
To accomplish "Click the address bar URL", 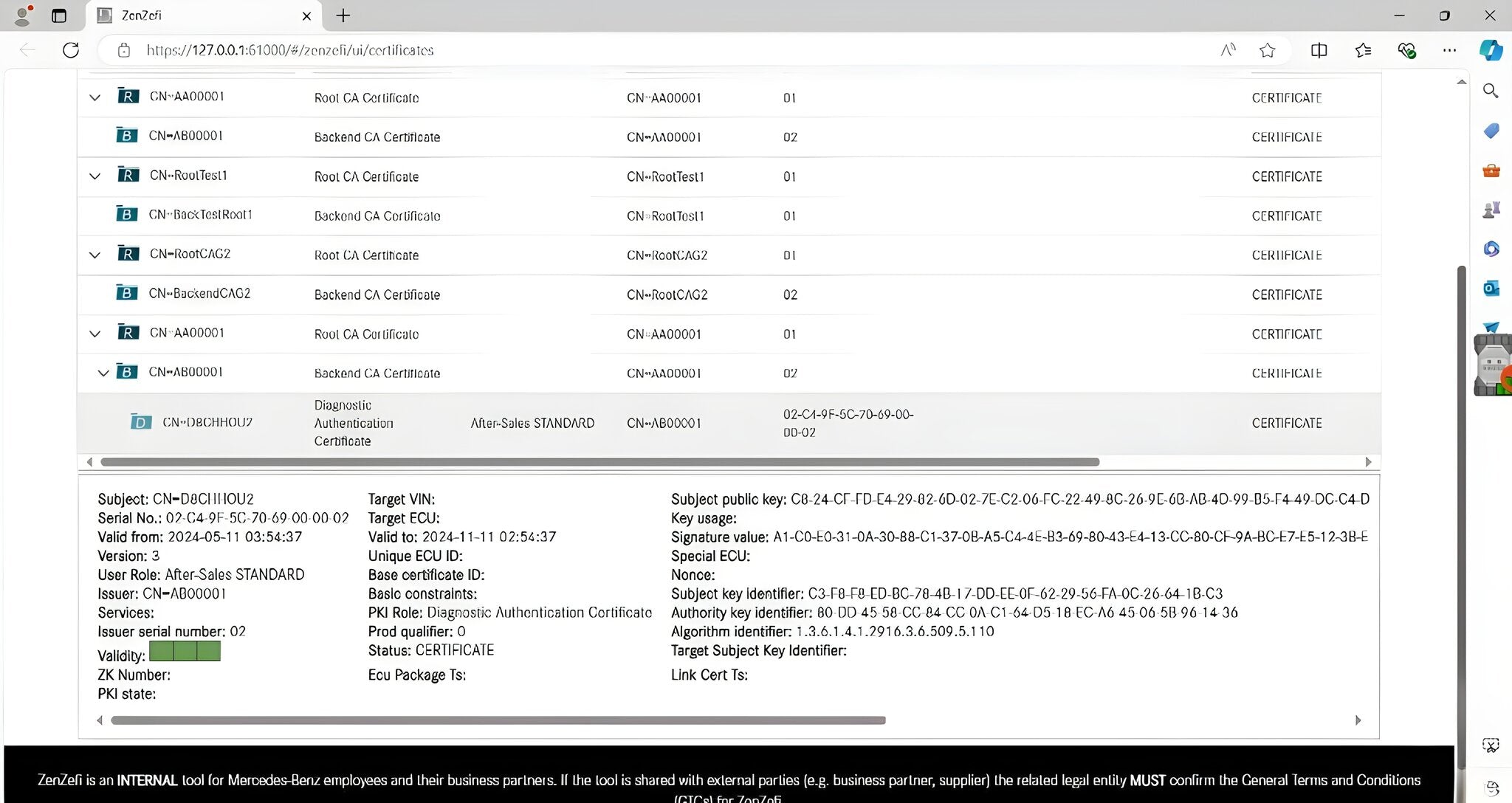I will [289, 50].
